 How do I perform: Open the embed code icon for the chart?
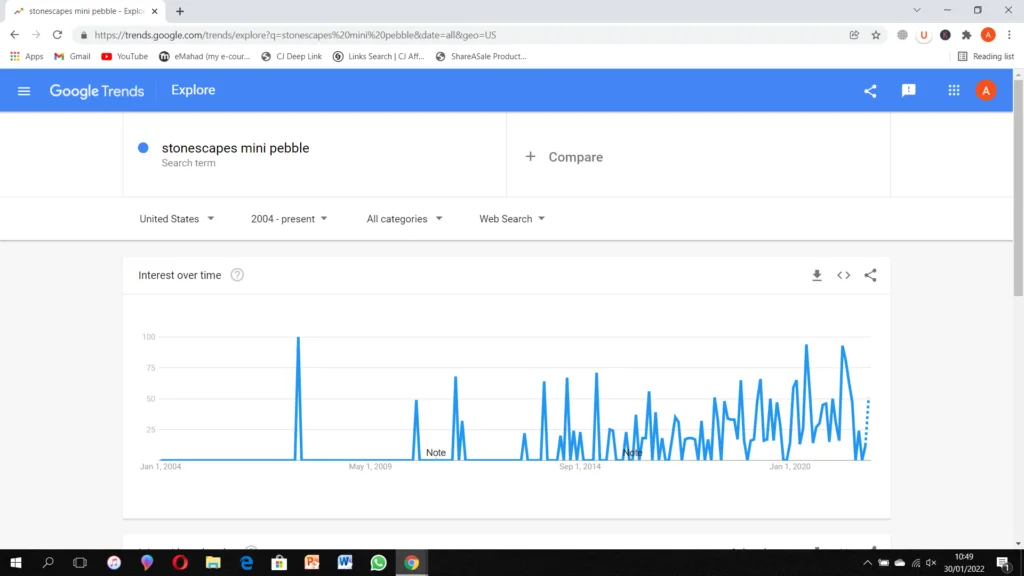coord(844,276)
